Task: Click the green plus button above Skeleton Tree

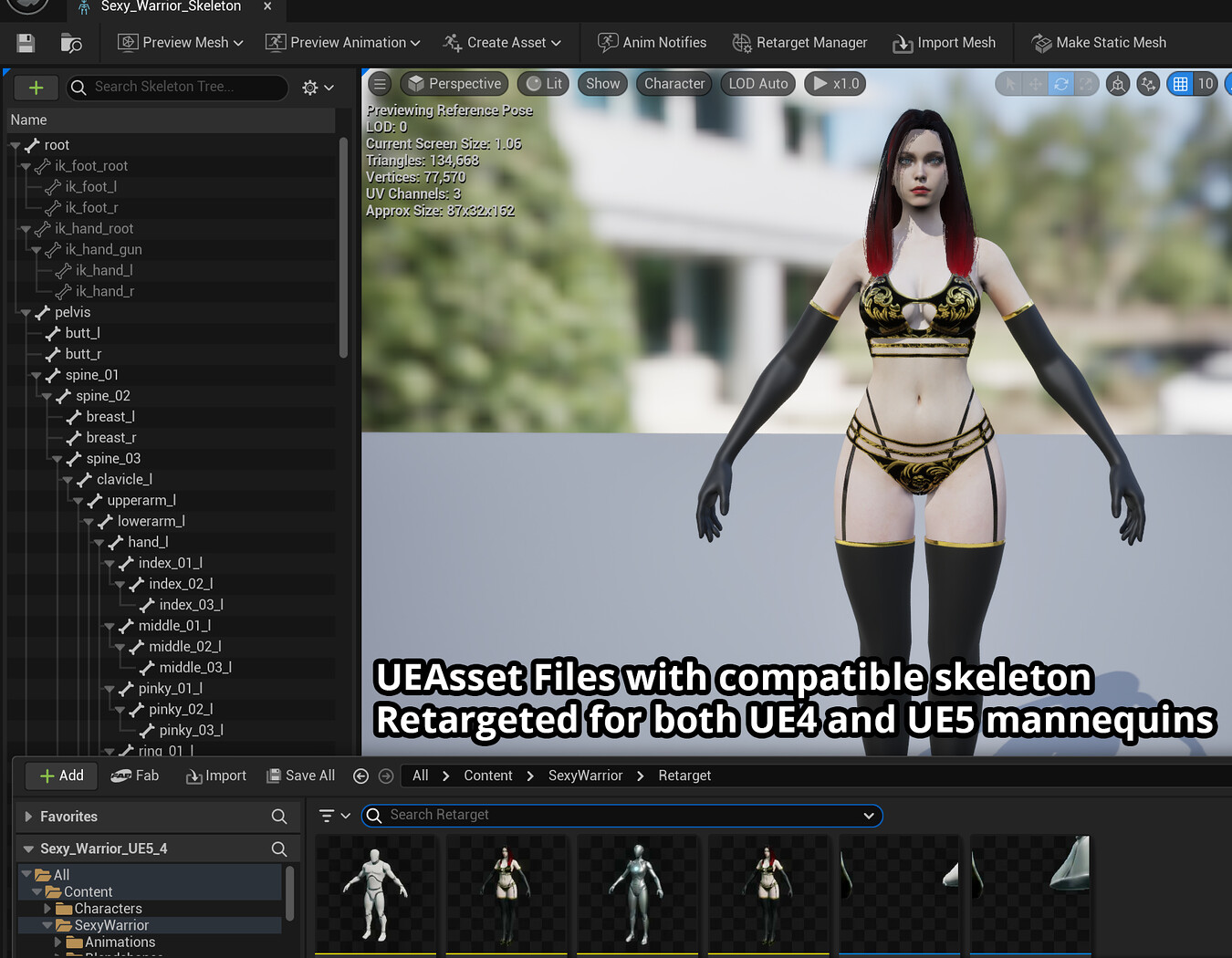Action: click(36, 88)
